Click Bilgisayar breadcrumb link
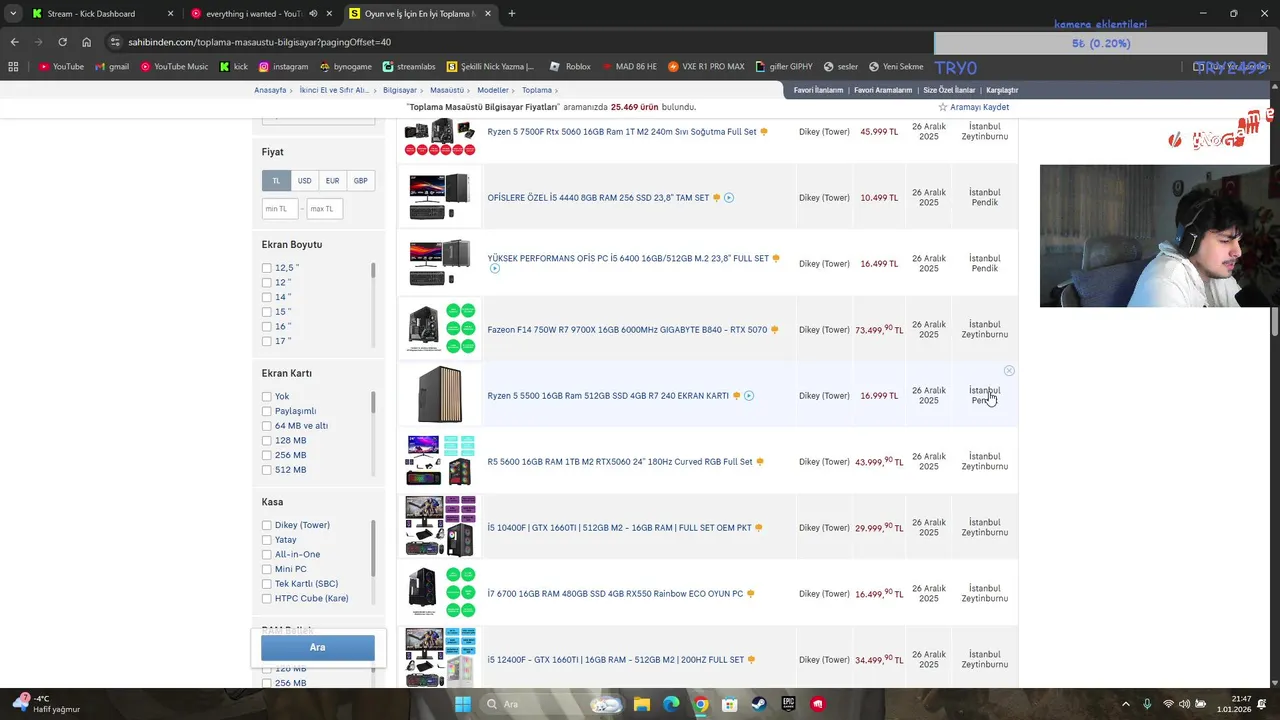This screenshot has height=720, width=1280. [400, 90]
